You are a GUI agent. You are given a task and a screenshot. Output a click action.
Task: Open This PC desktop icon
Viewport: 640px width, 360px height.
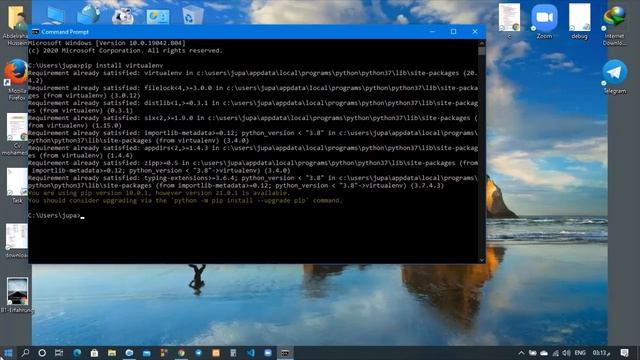coord(55,16)
